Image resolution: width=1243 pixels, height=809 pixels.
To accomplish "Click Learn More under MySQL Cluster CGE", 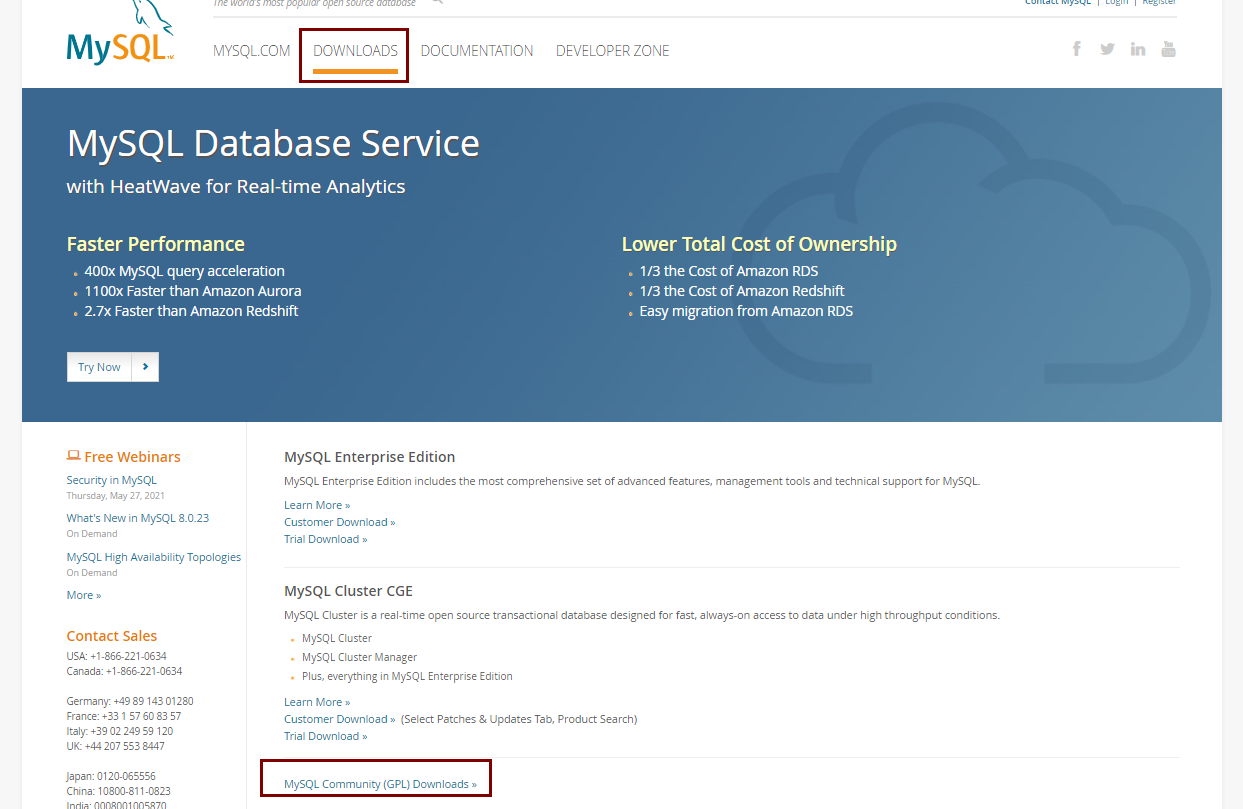I will tap(316, 701).
